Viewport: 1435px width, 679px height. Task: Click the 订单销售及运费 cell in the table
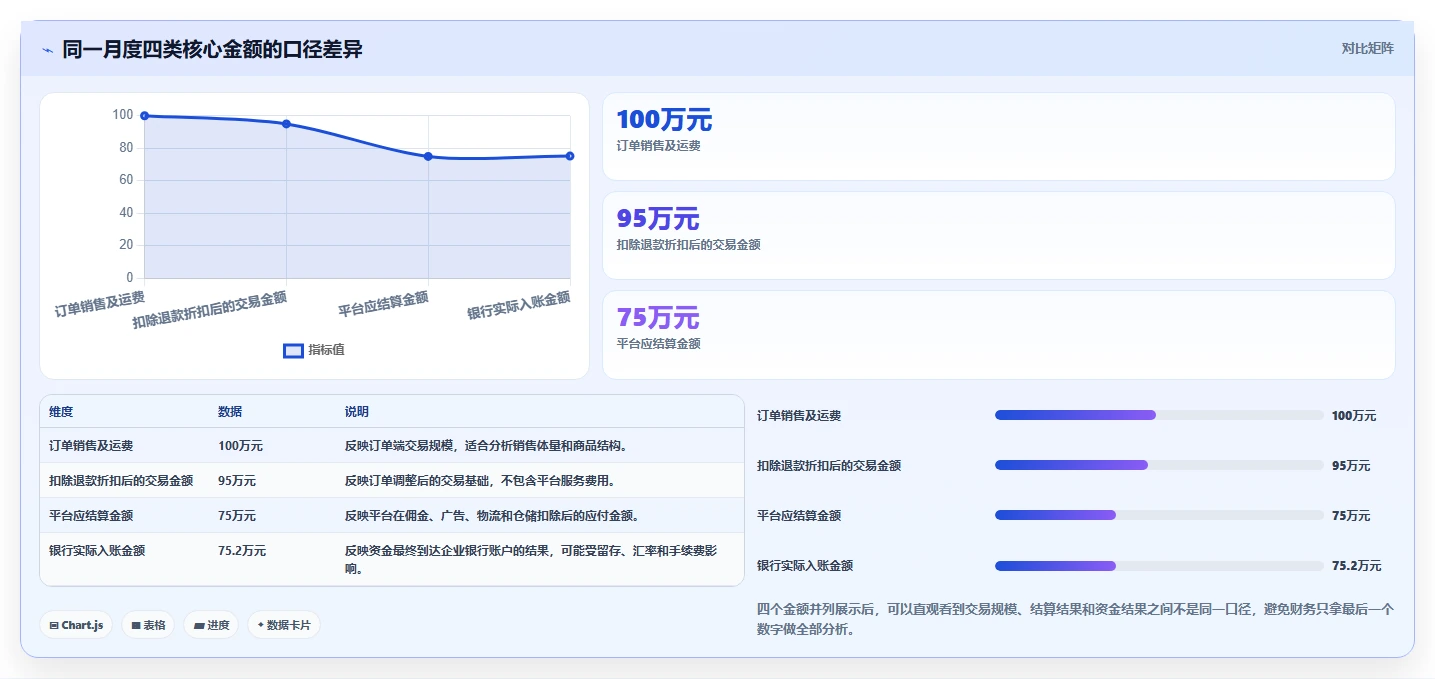point(91,446)
